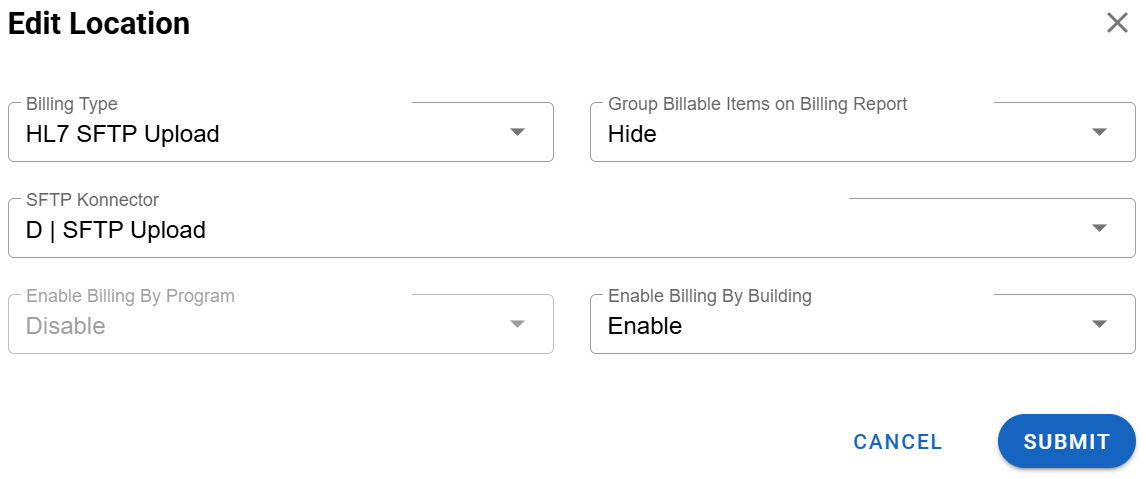Click the SFTP Konnector field label
Image resolution: width=1146 pixels, height=479 pixels.
[x=92, y=200]
